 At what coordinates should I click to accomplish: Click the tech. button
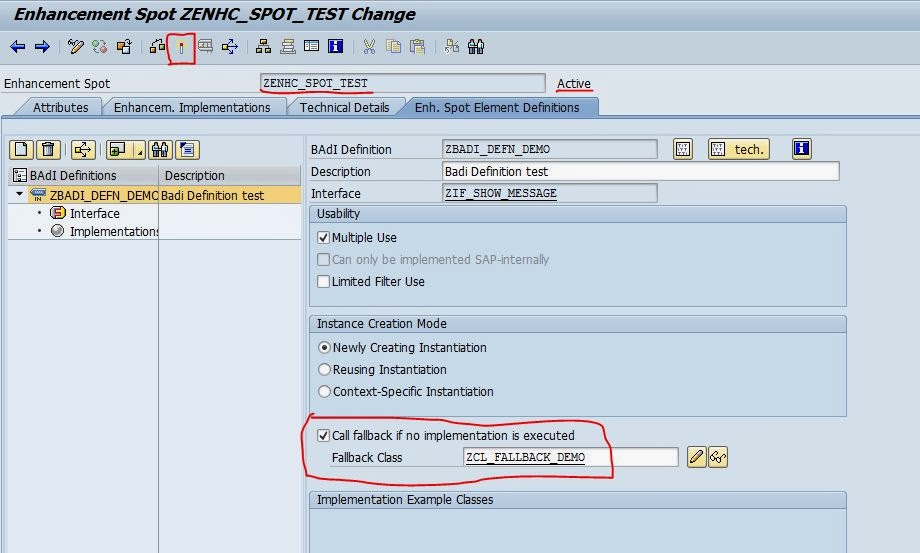click(739, 149)
